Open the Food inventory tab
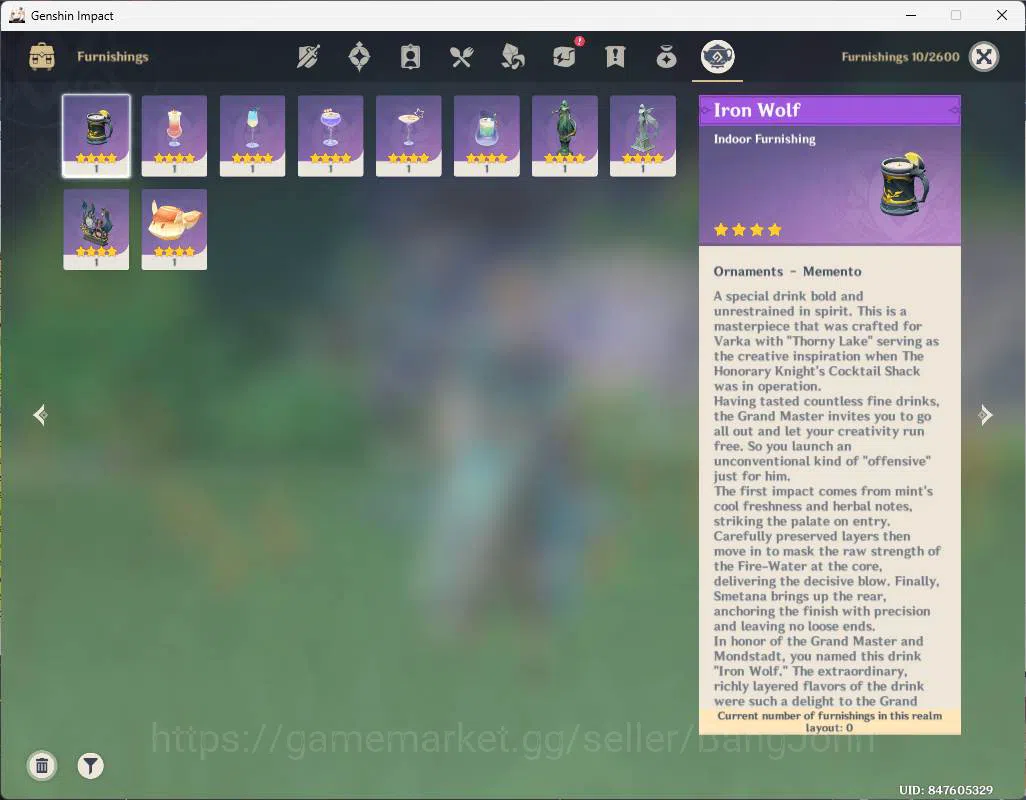This screenshot has width=1026, height=800. (461, 57)
